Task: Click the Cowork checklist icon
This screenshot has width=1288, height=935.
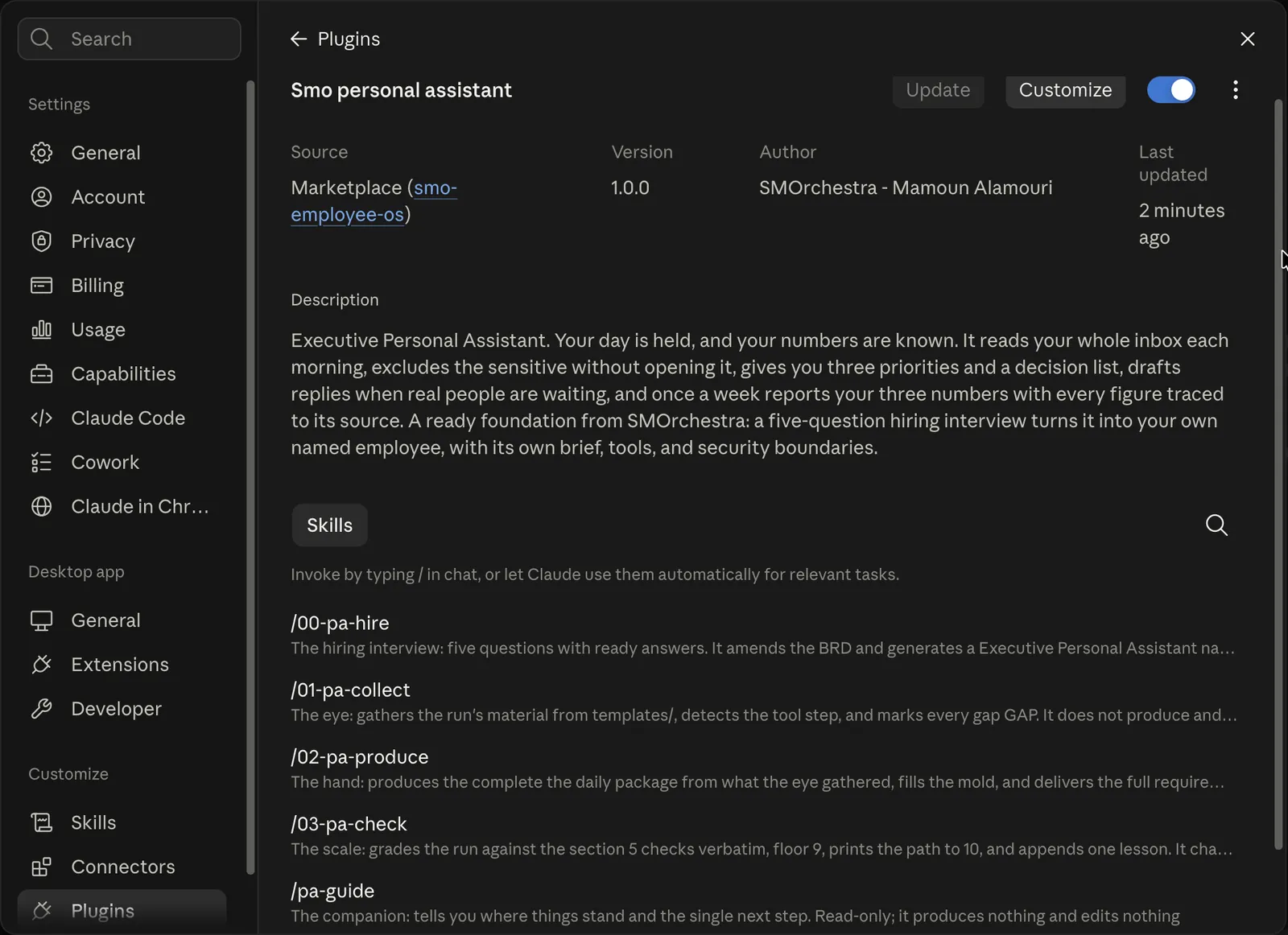Action: pos(41,463)
